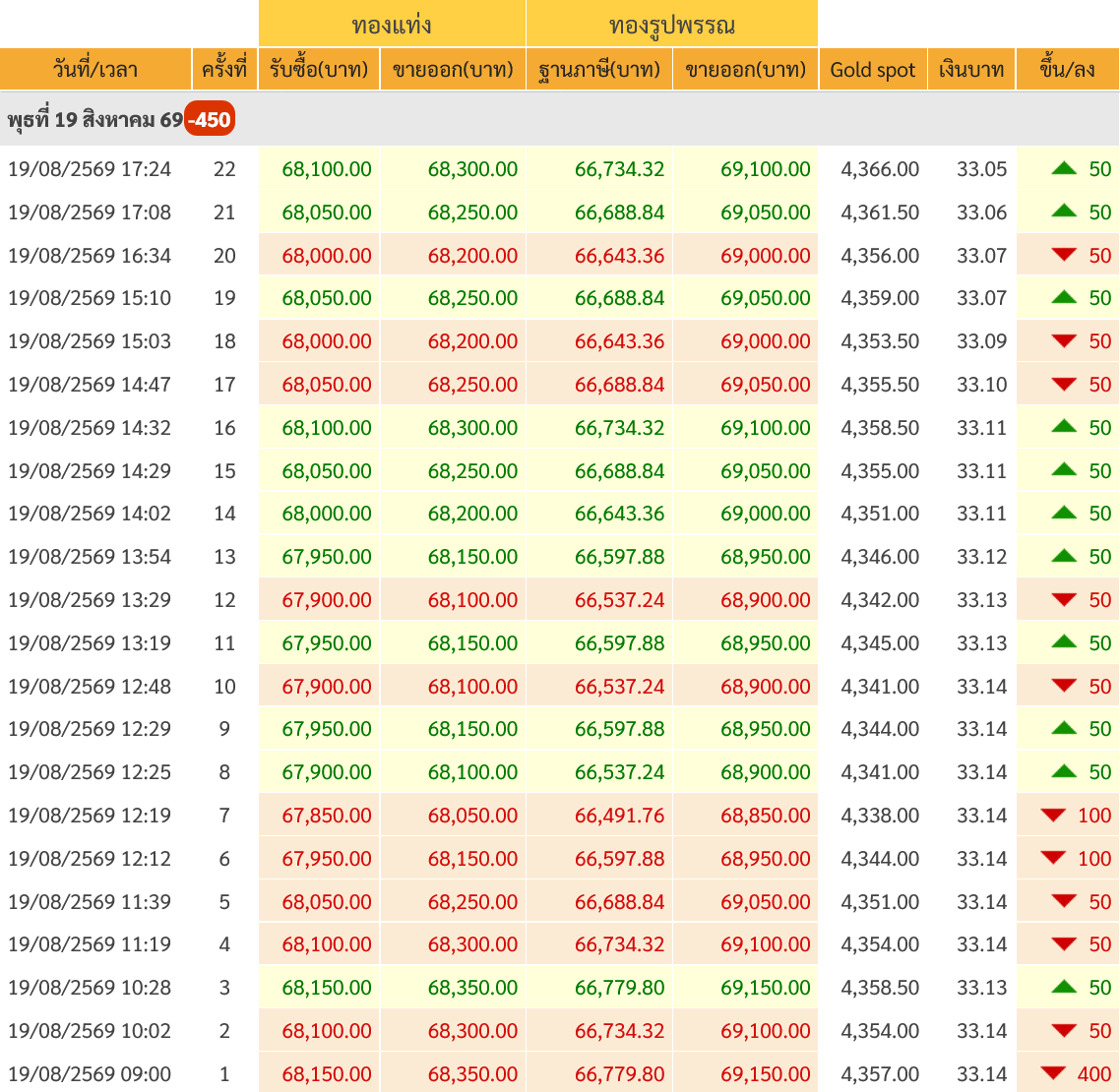Screen dimensions: 1120x1092
Task: Click the Gold spot column header
Action: pos(873,69)
